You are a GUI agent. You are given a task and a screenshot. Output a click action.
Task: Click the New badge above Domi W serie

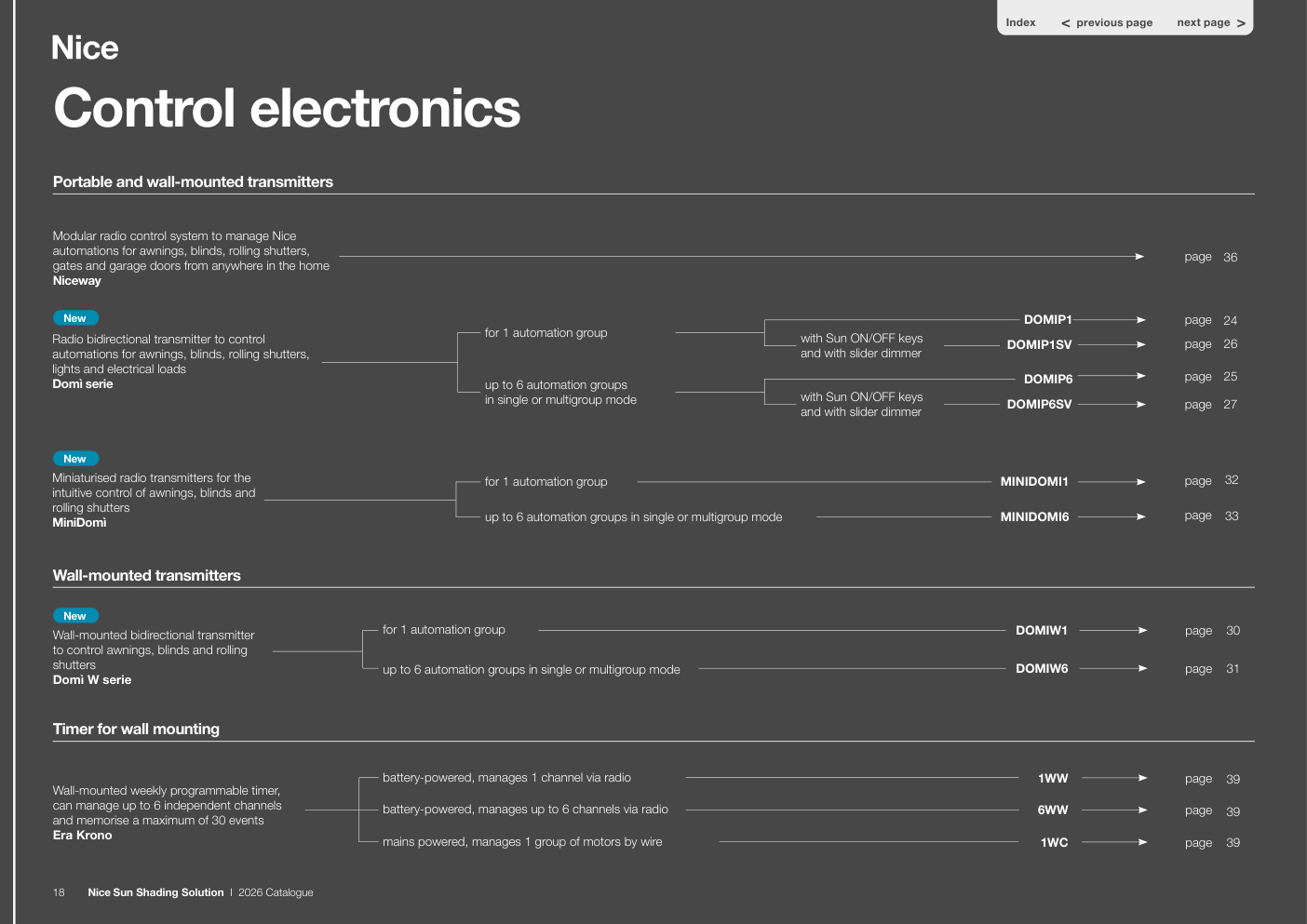(x=75, y=616)
